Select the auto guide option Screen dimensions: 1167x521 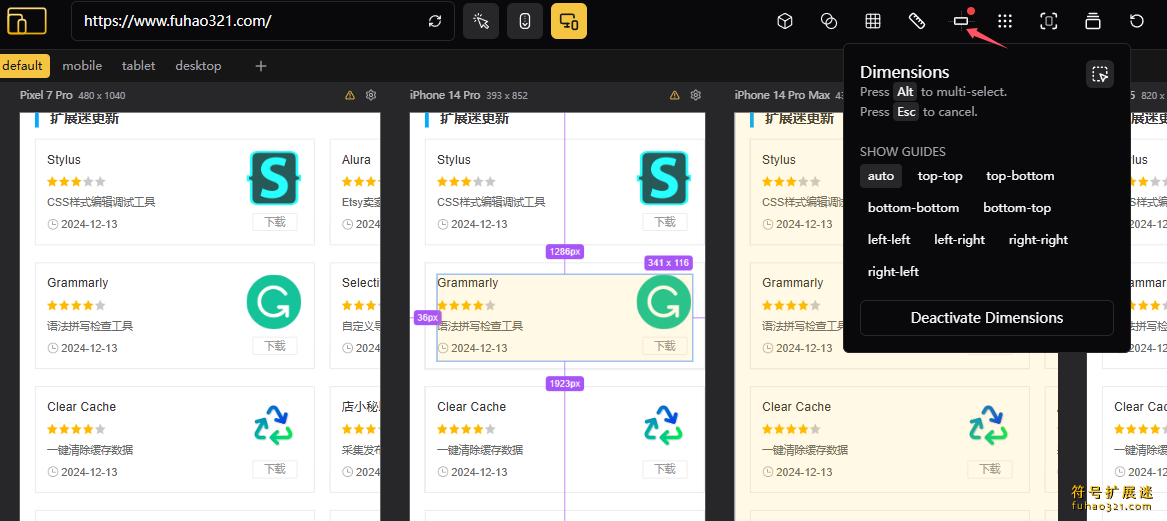click(880, 176)
